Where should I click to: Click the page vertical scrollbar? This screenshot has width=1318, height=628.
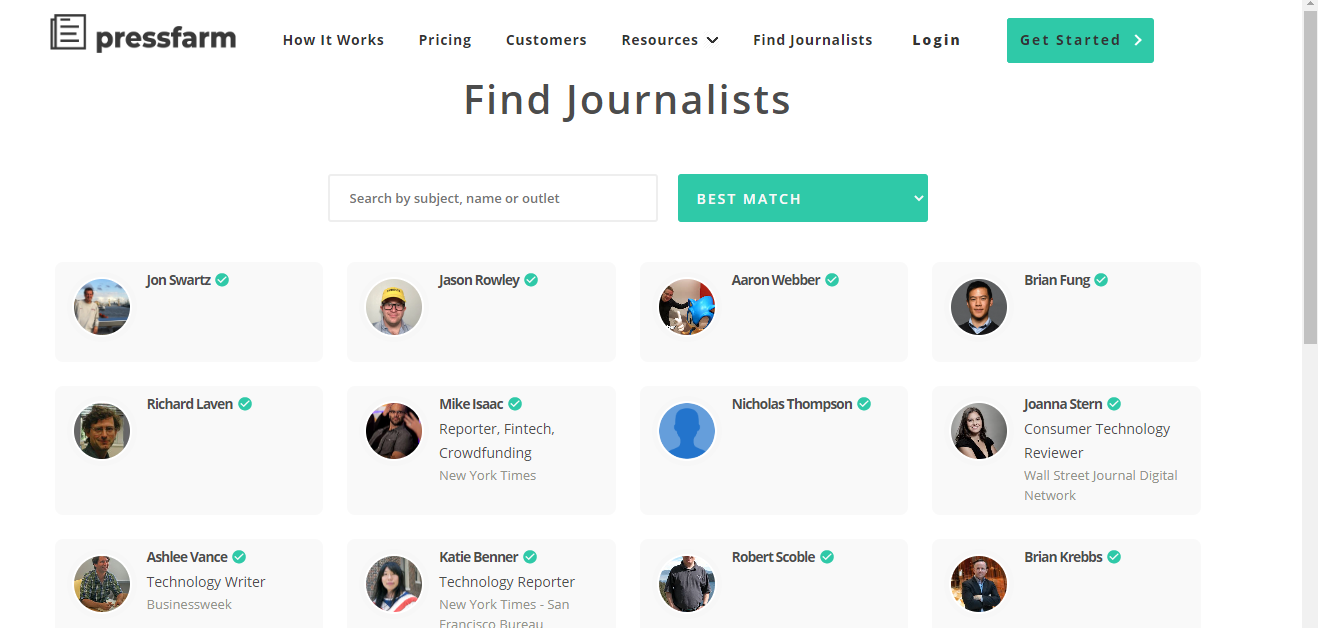point(1310,180)
